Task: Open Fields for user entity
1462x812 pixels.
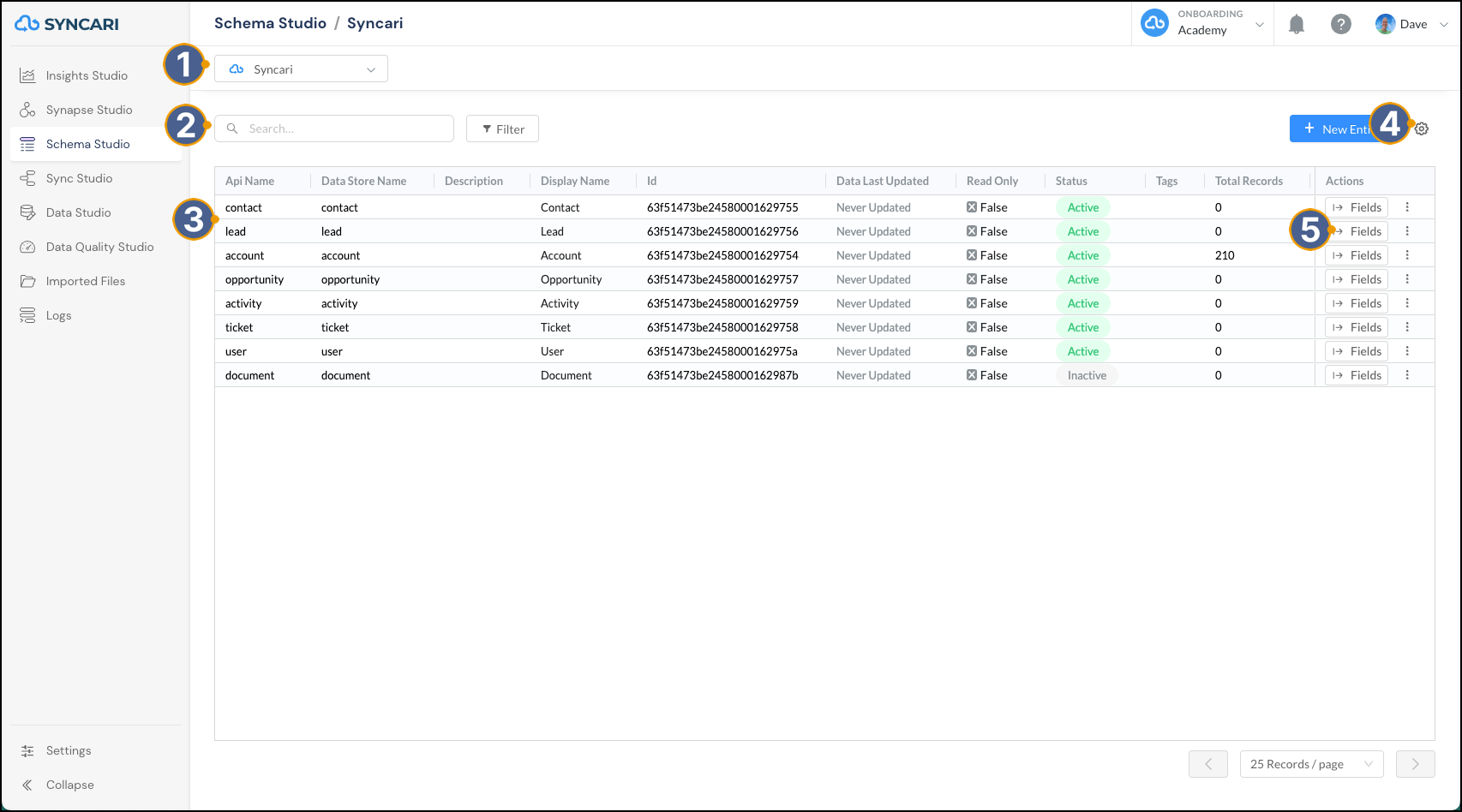Action: pyautogui.click(x=1357, y=351)
